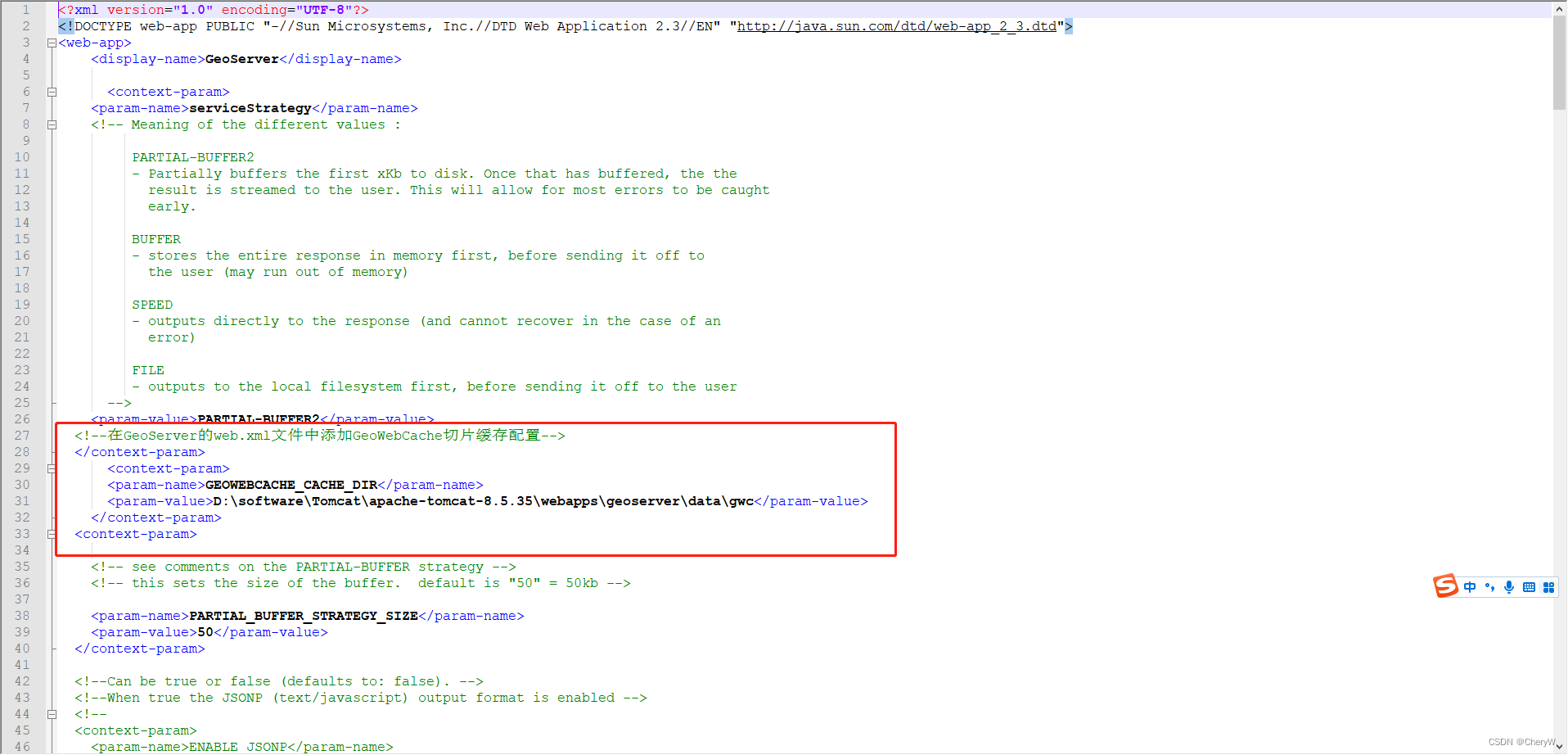Collapse the context-param fold marker on line 6
The height and width of the screenshot is (755, 1568).
(52, 92)
